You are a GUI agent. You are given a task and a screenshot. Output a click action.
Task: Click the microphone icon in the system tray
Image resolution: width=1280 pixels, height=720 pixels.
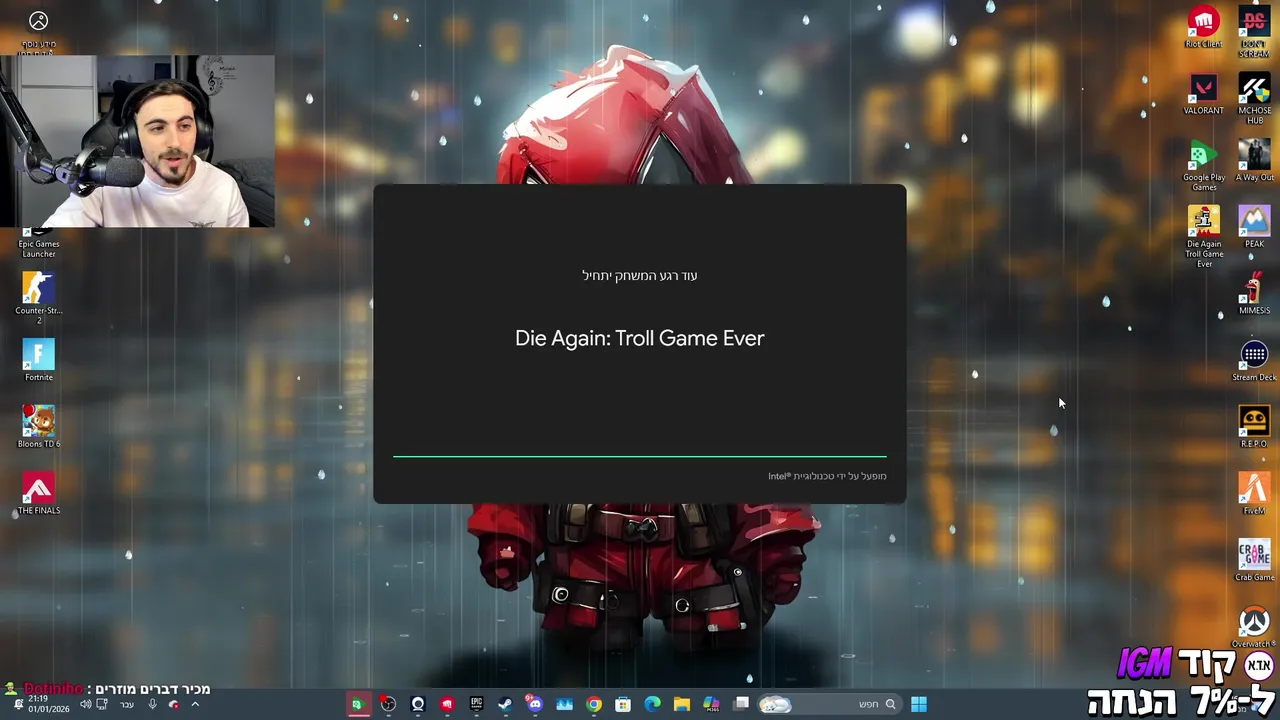(x=152, y=704)
